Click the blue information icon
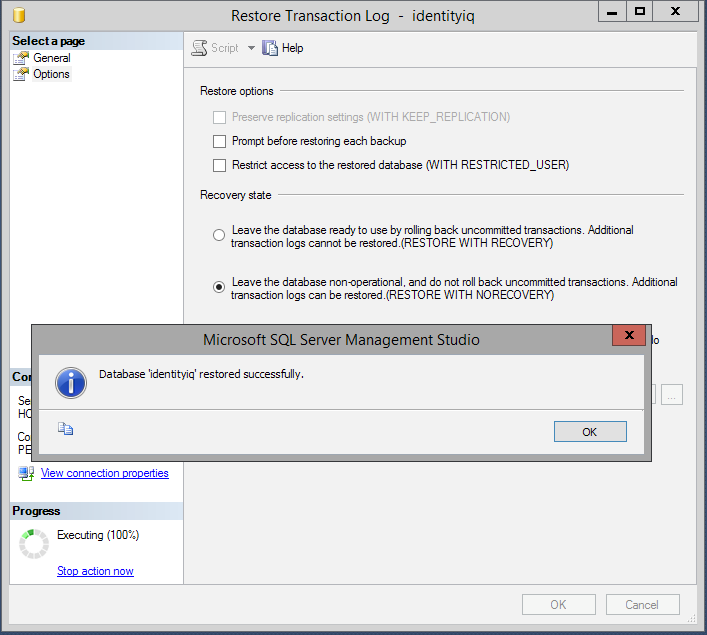 pos(71,382)
